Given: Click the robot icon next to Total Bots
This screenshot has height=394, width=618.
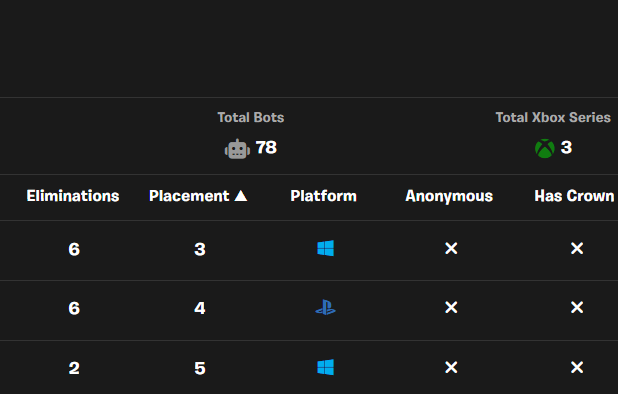Looking at the screenshot, I should pyautogui.click(x=237, y=149).
